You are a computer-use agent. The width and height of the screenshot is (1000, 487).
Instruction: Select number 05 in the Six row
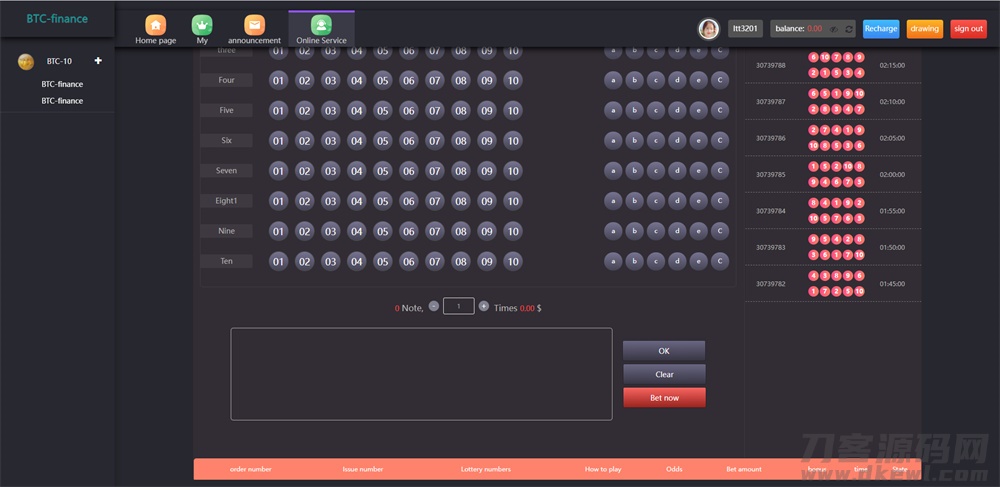point(382,141)
